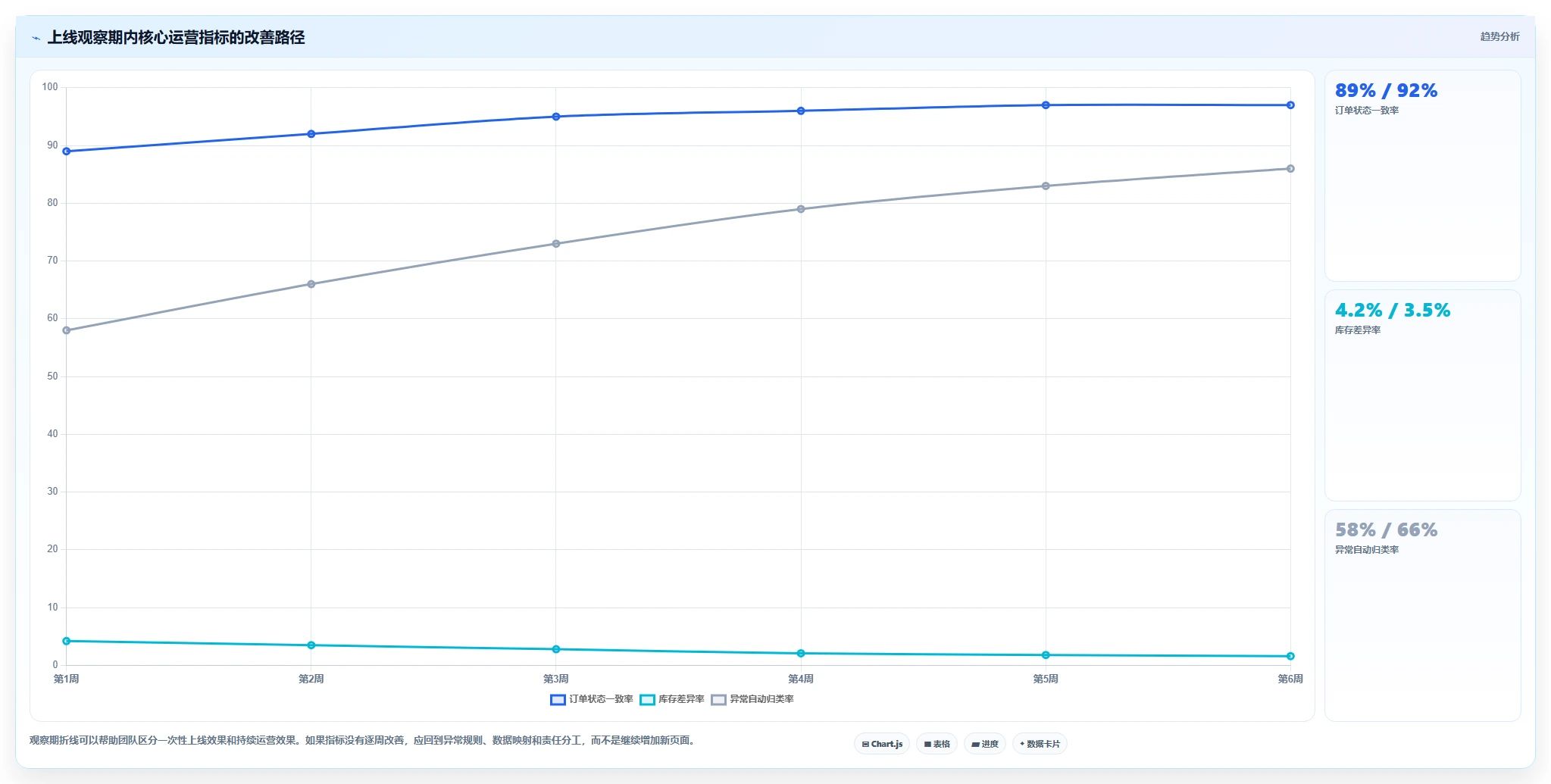The height and width of the screenshot is (784, 1551).
Task: Select the 第1周 point on the blue 订单状态一致率 line
Action: pyautogui.click(x=67, y=151)
